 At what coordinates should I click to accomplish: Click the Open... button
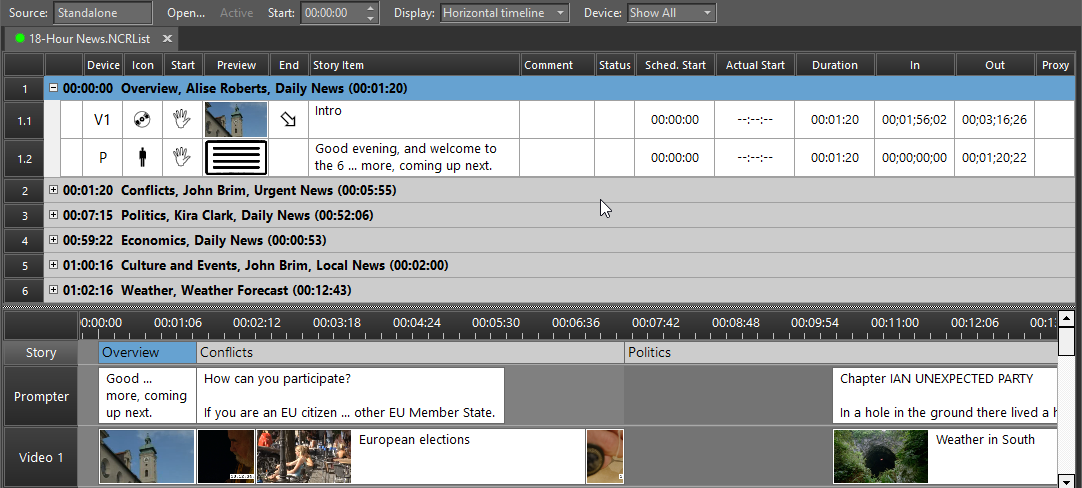click(185, 13)
